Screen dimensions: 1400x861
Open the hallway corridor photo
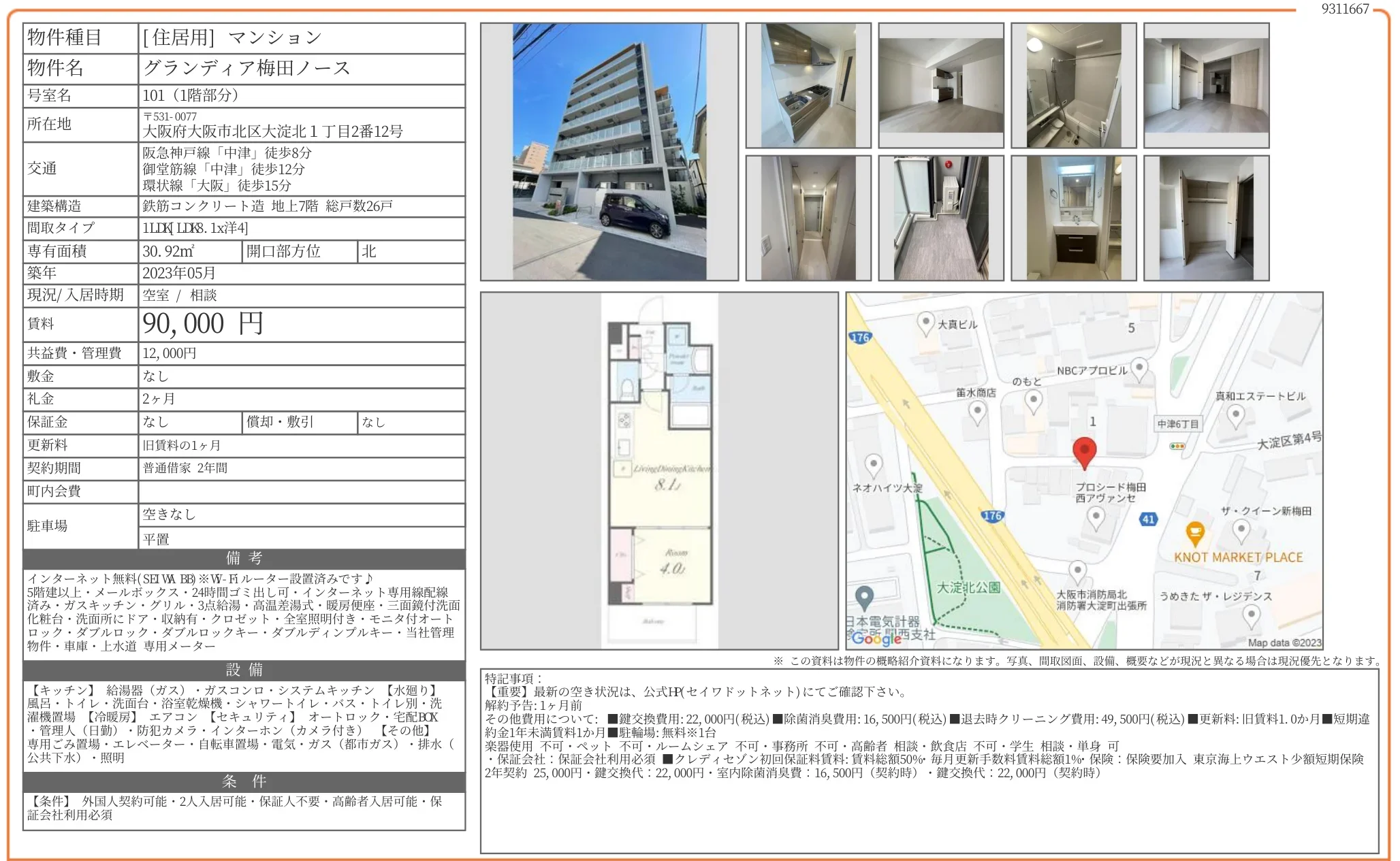[808, 218]
